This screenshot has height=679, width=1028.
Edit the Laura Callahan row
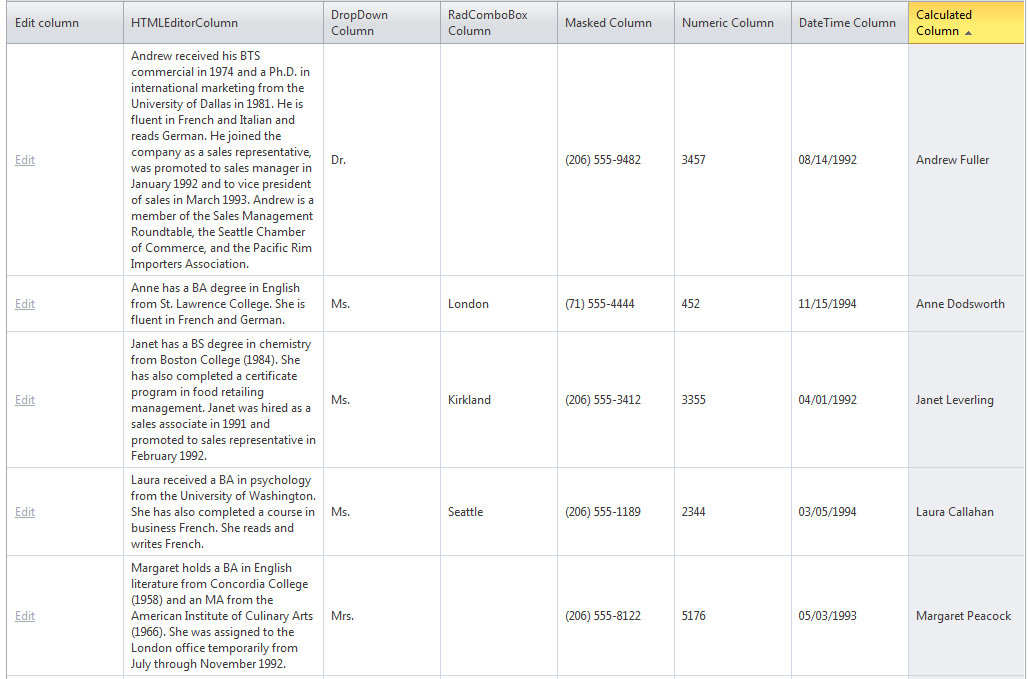pyautogui.click(x=25, y=512)
